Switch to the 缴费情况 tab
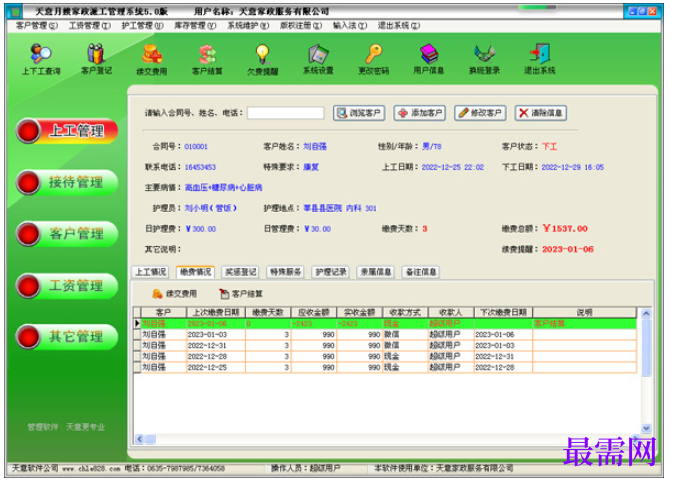 [x=195, y=272]
